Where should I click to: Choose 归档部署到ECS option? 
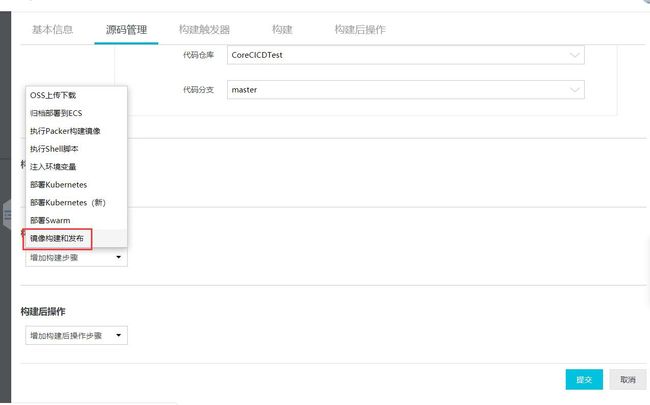(x=76, y=113)
